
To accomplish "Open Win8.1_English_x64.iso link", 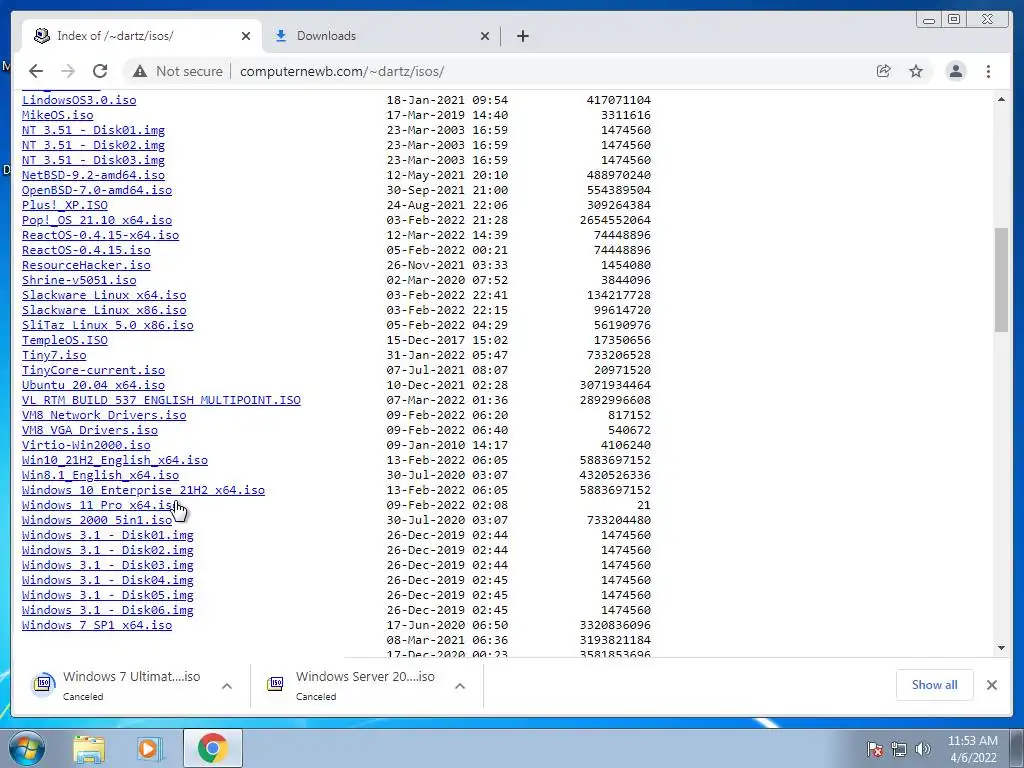I will (x=101, y=475).
